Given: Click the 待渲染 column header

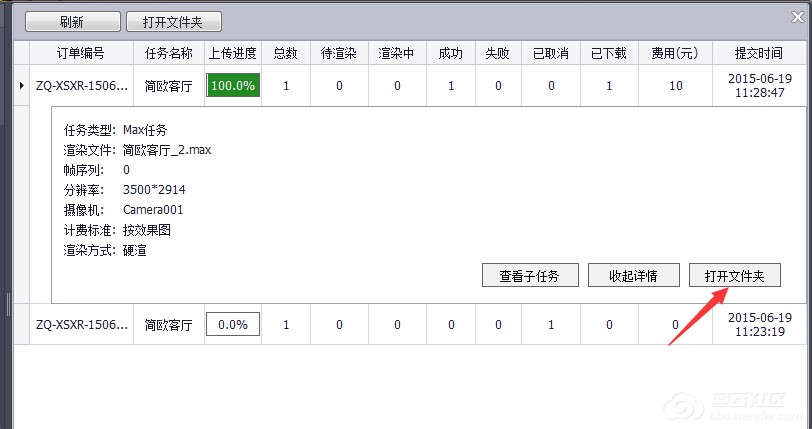Looking at the screenshot, I should [339, 53].
